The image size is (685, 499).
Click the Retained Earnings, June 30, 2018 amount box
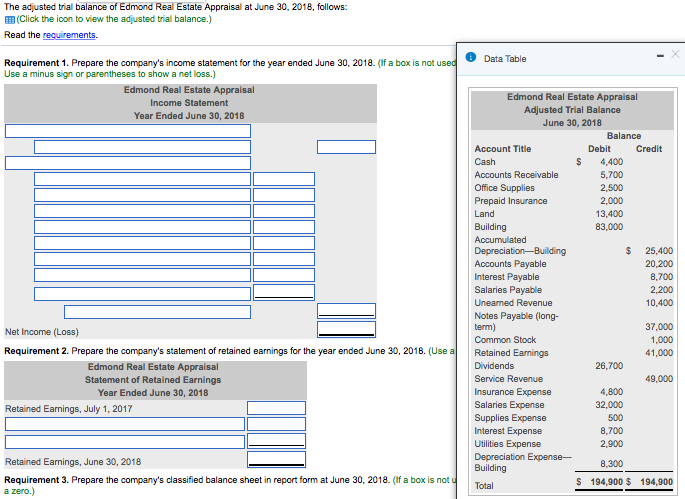coord(277,459)
